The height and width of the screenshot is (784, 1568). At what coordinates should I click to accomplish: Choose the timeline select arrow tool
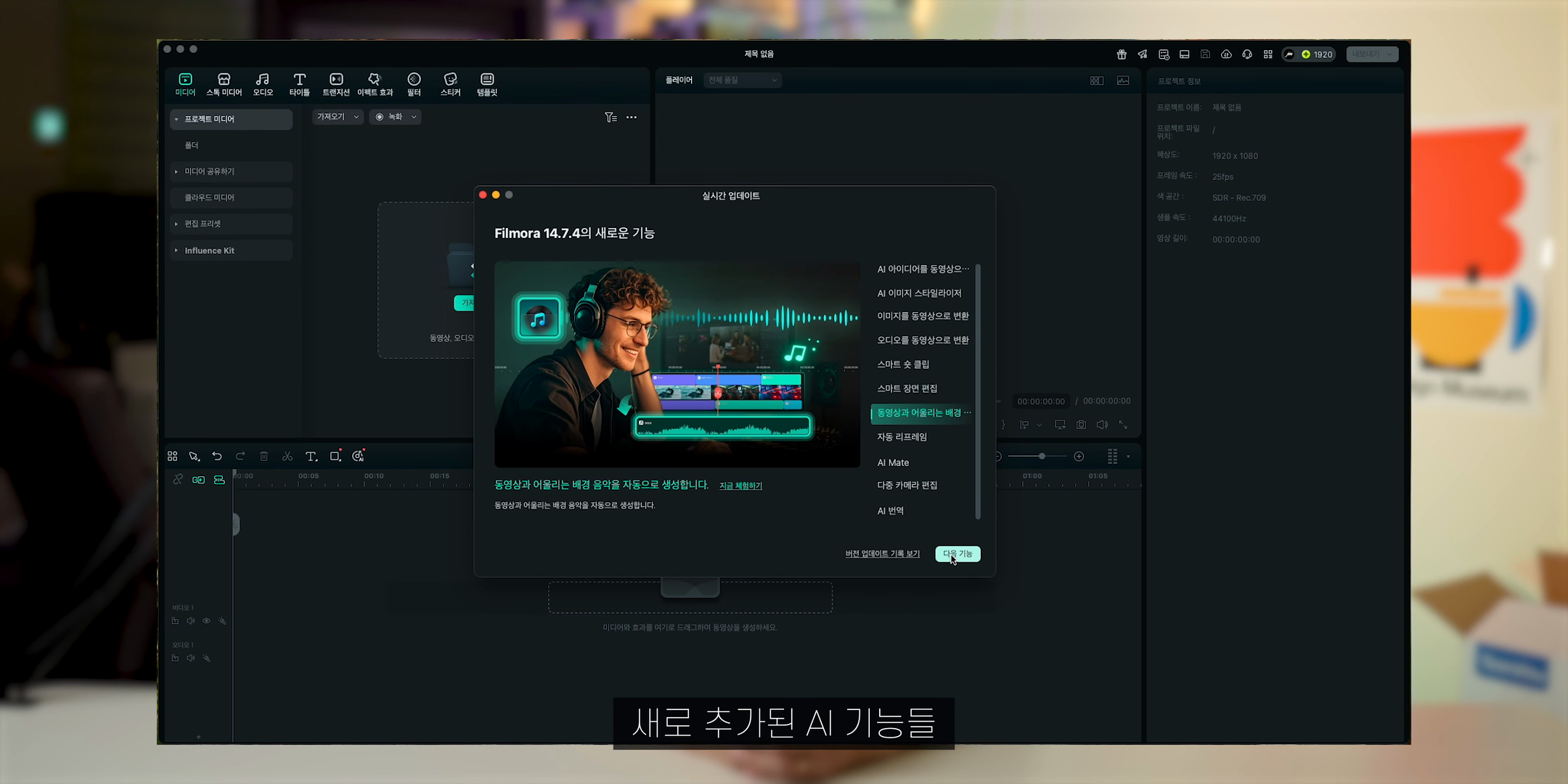coord(194,456)
